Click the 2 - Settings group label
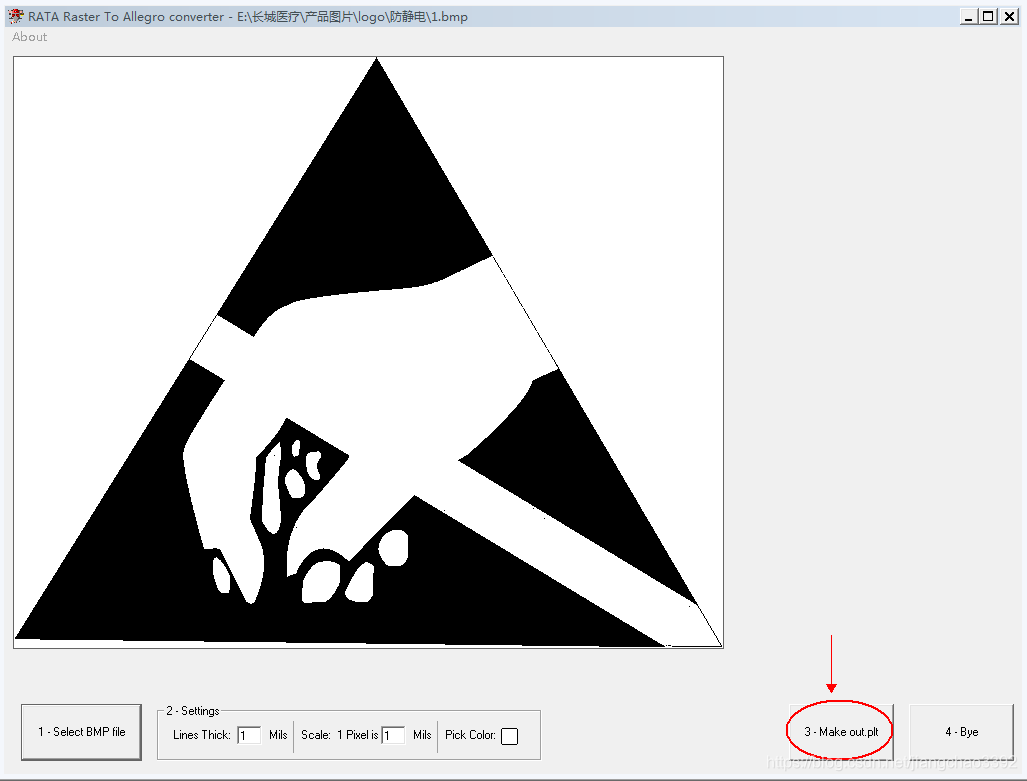 click(193, 711)
